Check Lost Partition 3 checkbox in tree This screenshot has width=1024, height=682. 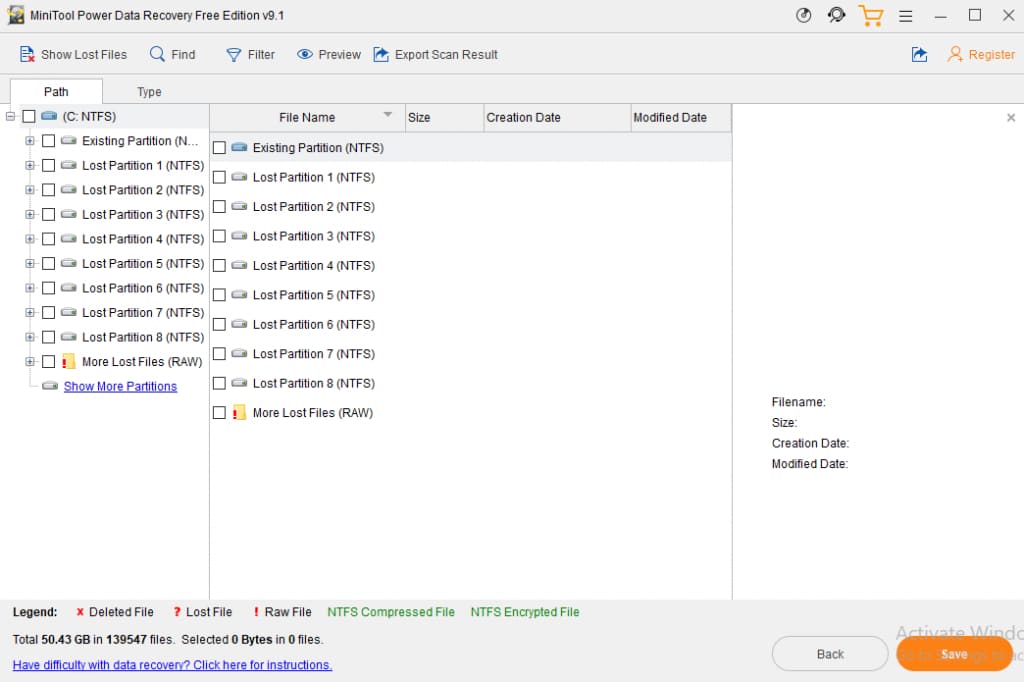(48, 214)
